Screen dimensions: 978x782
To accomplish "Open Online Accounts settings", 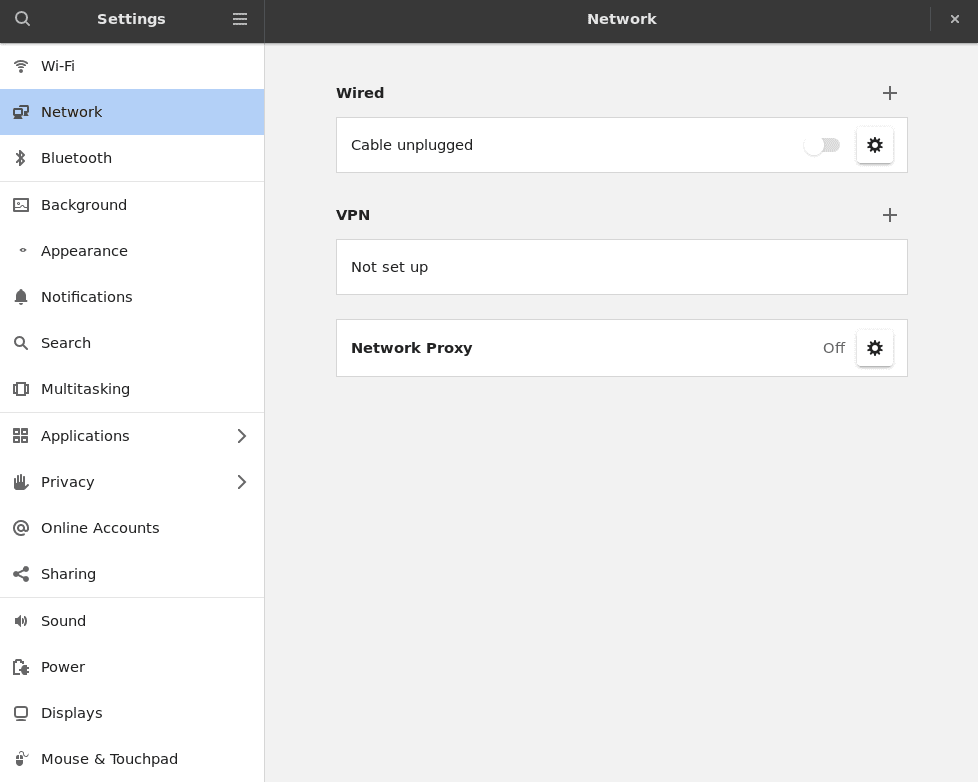I will click(100, 528).
